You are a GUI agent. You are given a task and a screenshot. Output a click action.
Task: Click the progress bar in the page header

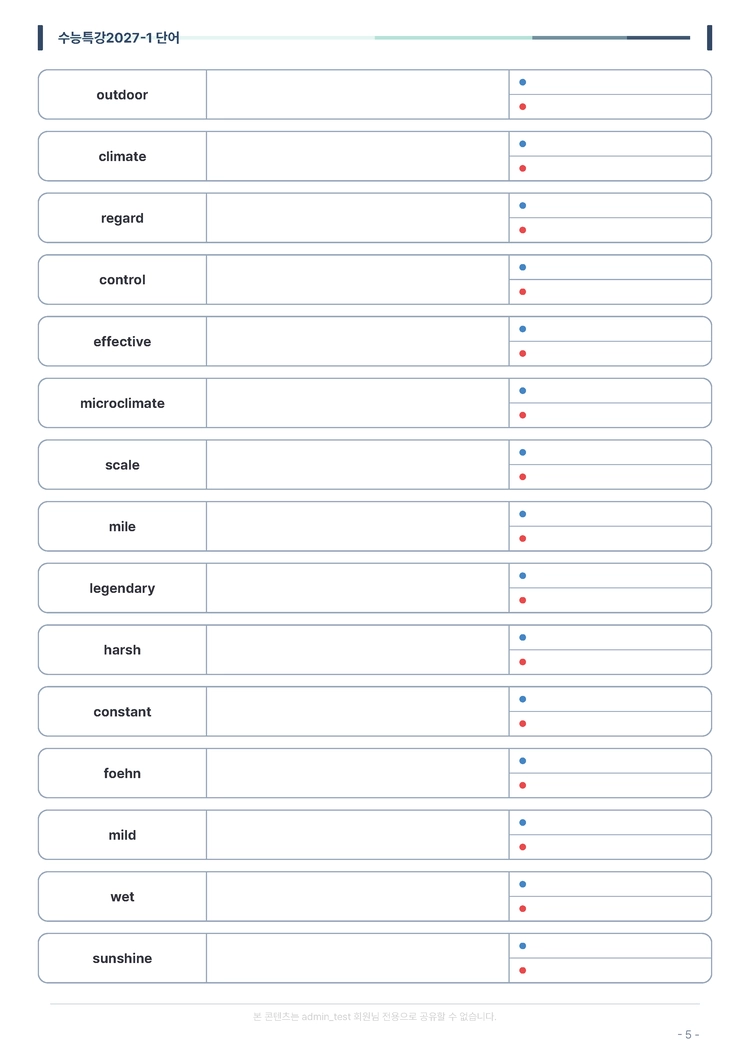(435, 38)
